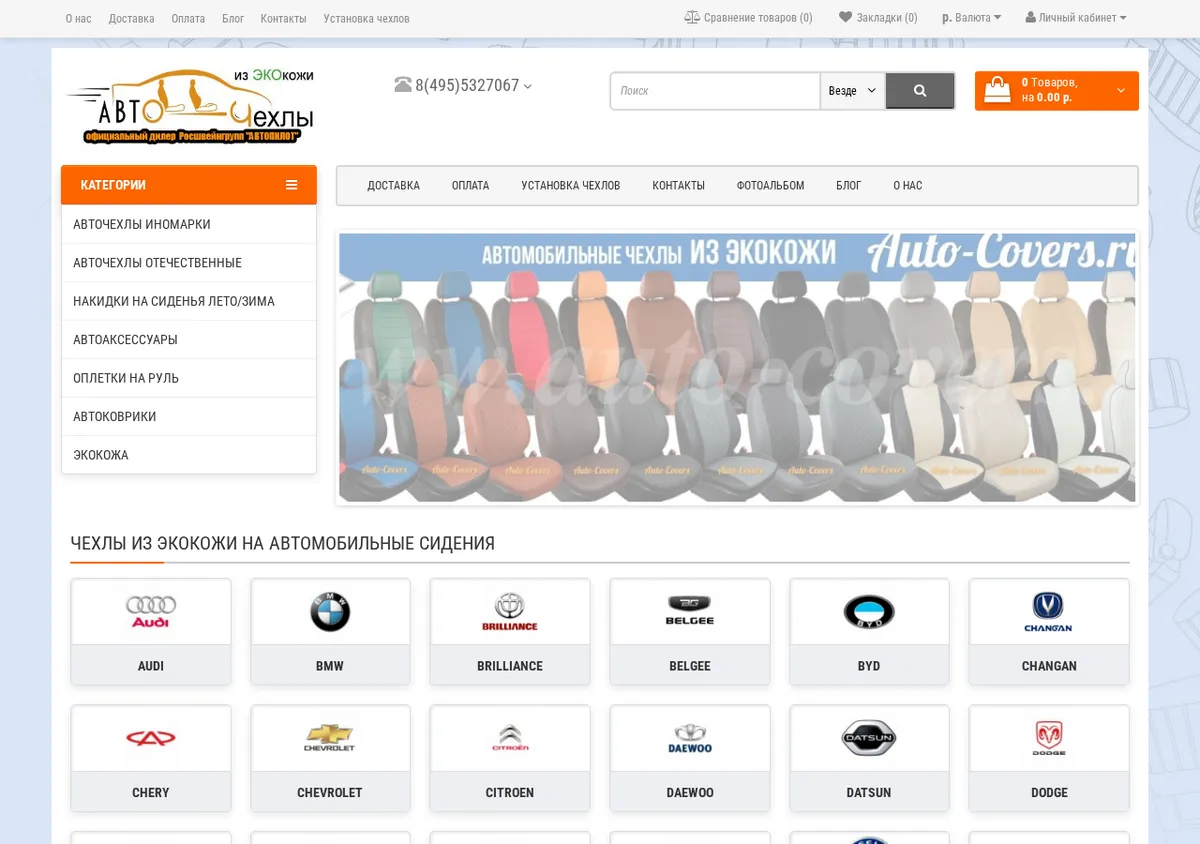Viewport: 1200px width, 844px height.
Task: Expand the phone number dropdown arrow
Action: 528,87
